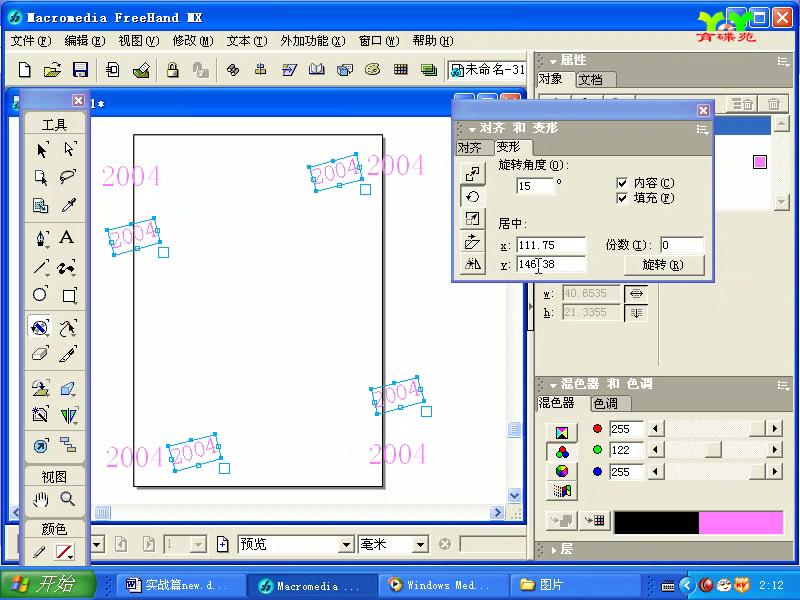The image size is (800, 600).
Task: Click the Windows 开始 button
Action: pyautogui.click(x=48, y=584)
